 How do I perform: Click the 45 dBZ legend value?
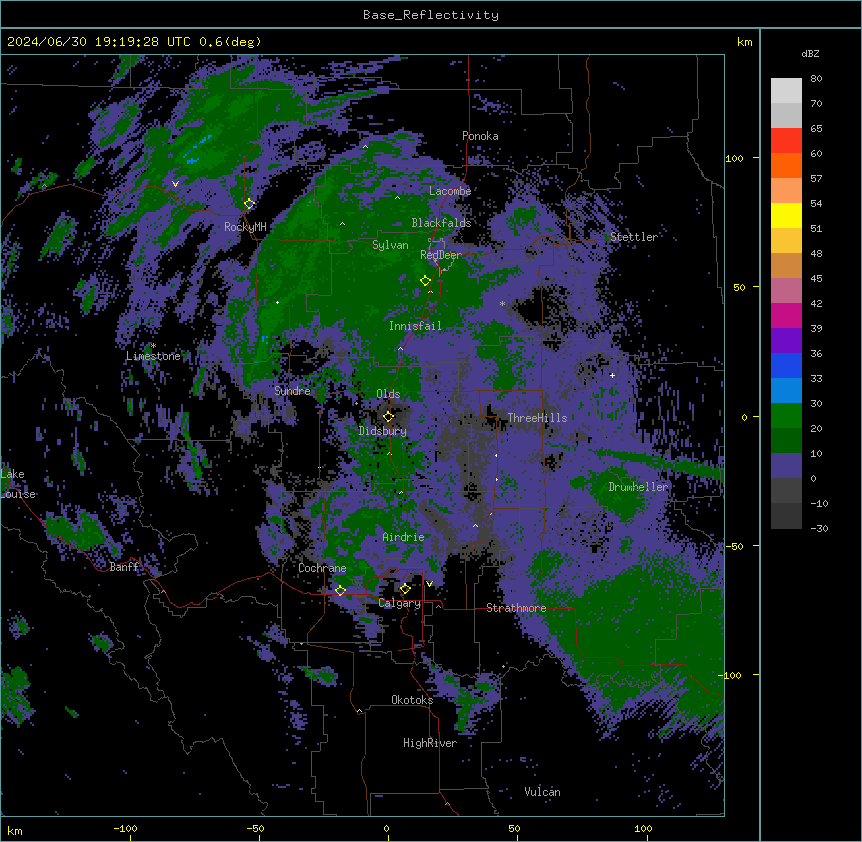pyautogui.click(x=816, y=279)
